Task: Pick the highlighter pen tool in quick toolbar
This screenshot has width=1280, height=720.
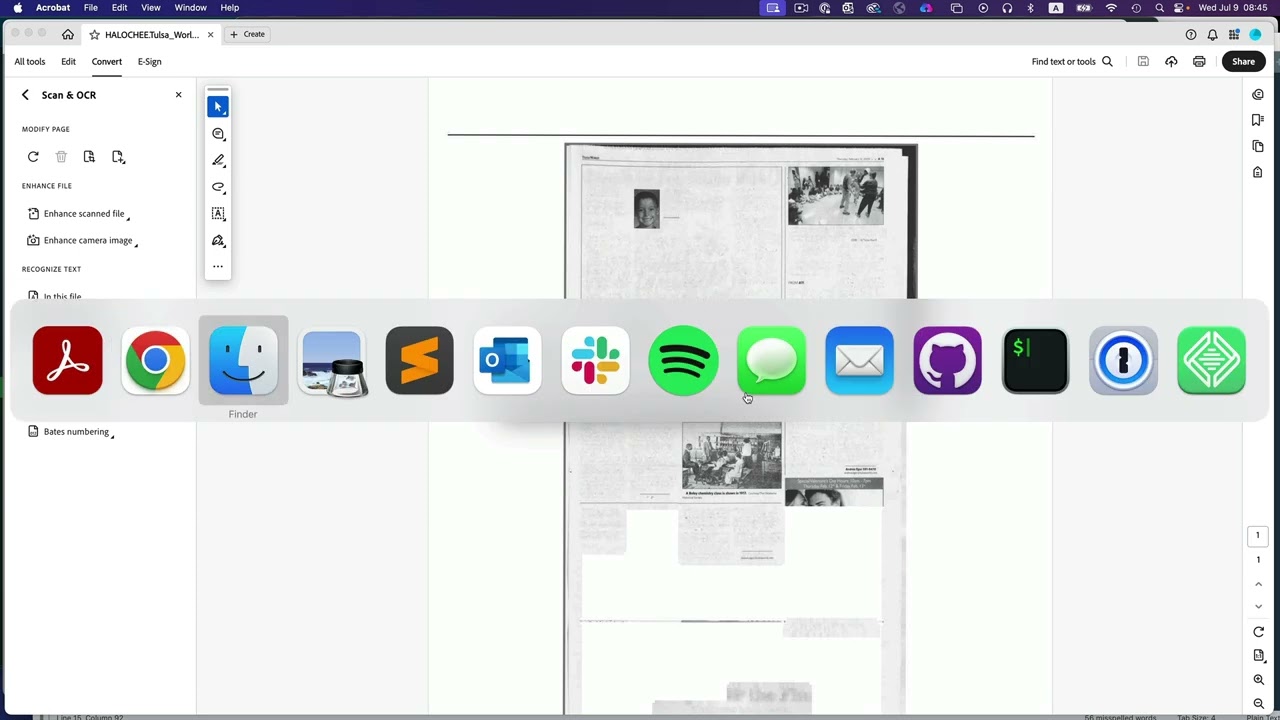Action: (218, 160)
